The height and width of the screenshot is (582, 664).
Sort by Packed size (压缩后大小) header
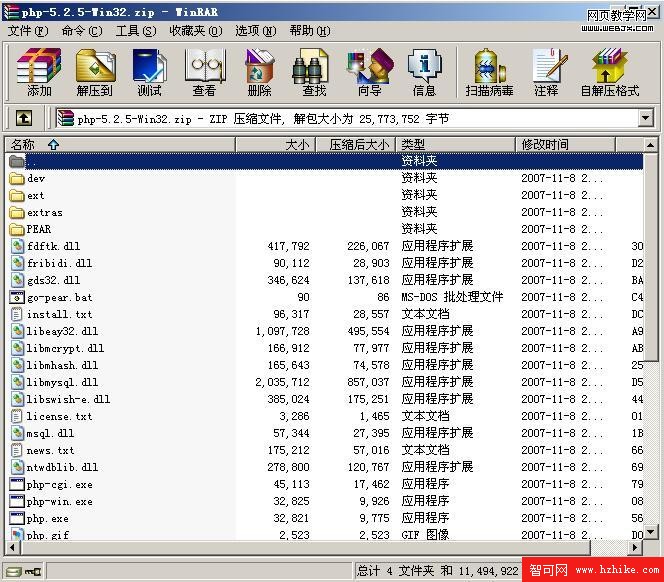tap(356, 144)
